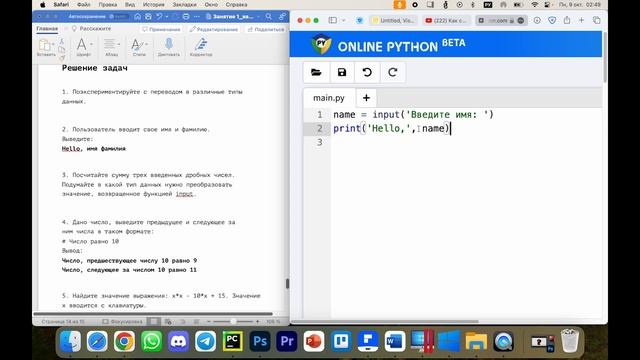Toggle the Word AutoSave switch
This screenshot has width=640, height=360.
pyautogui.click(x=119, y=17)
